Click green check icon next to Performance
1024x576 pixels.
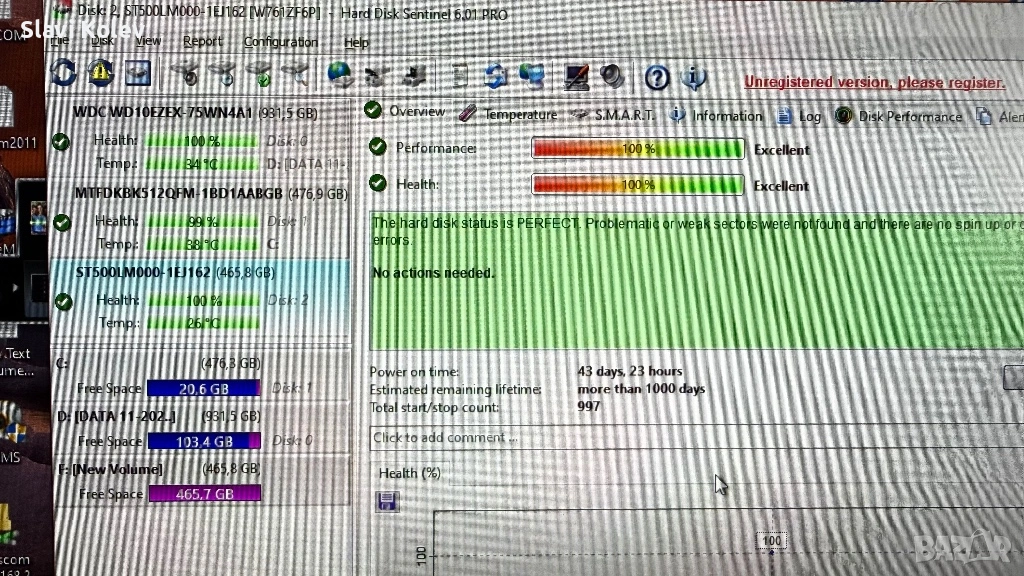click(377, 146)
